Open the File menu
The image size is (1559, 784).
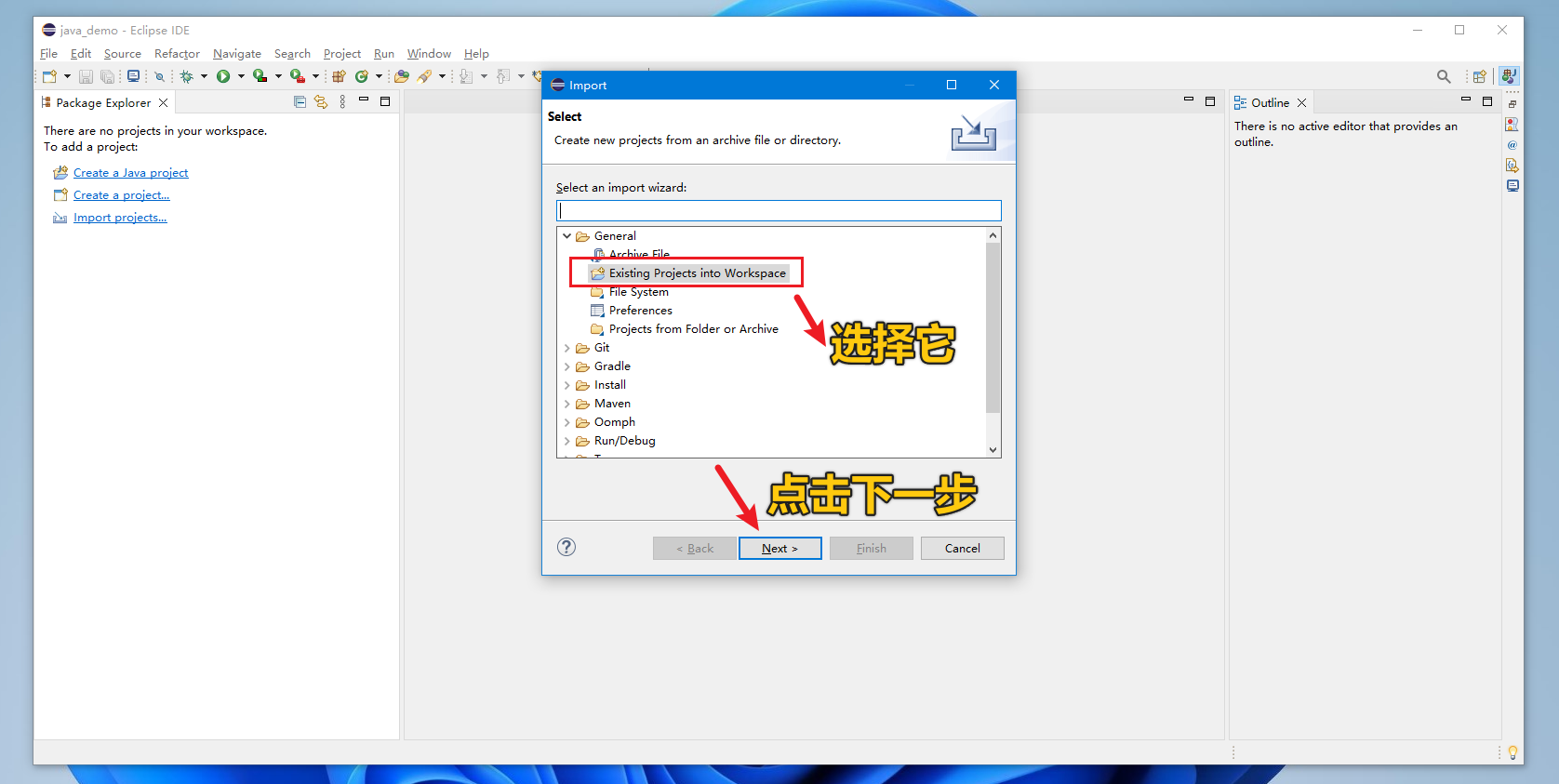[49, 54]
